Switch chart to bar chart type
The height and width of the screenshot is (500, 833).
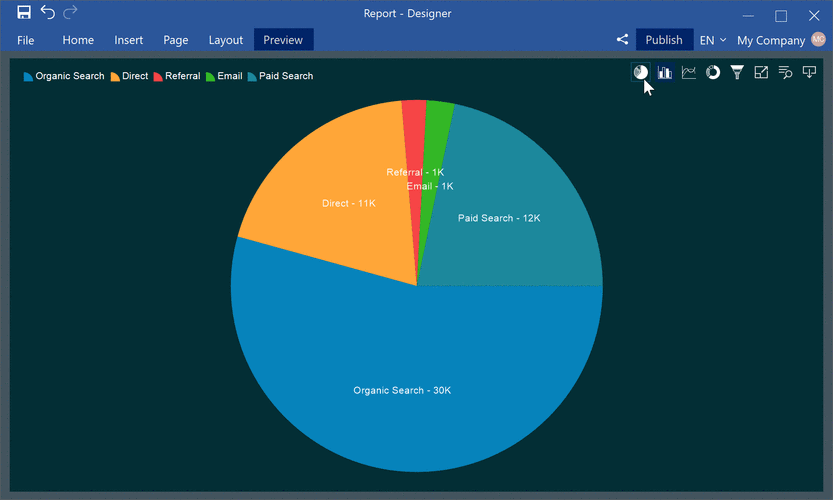tap(664, 72)
